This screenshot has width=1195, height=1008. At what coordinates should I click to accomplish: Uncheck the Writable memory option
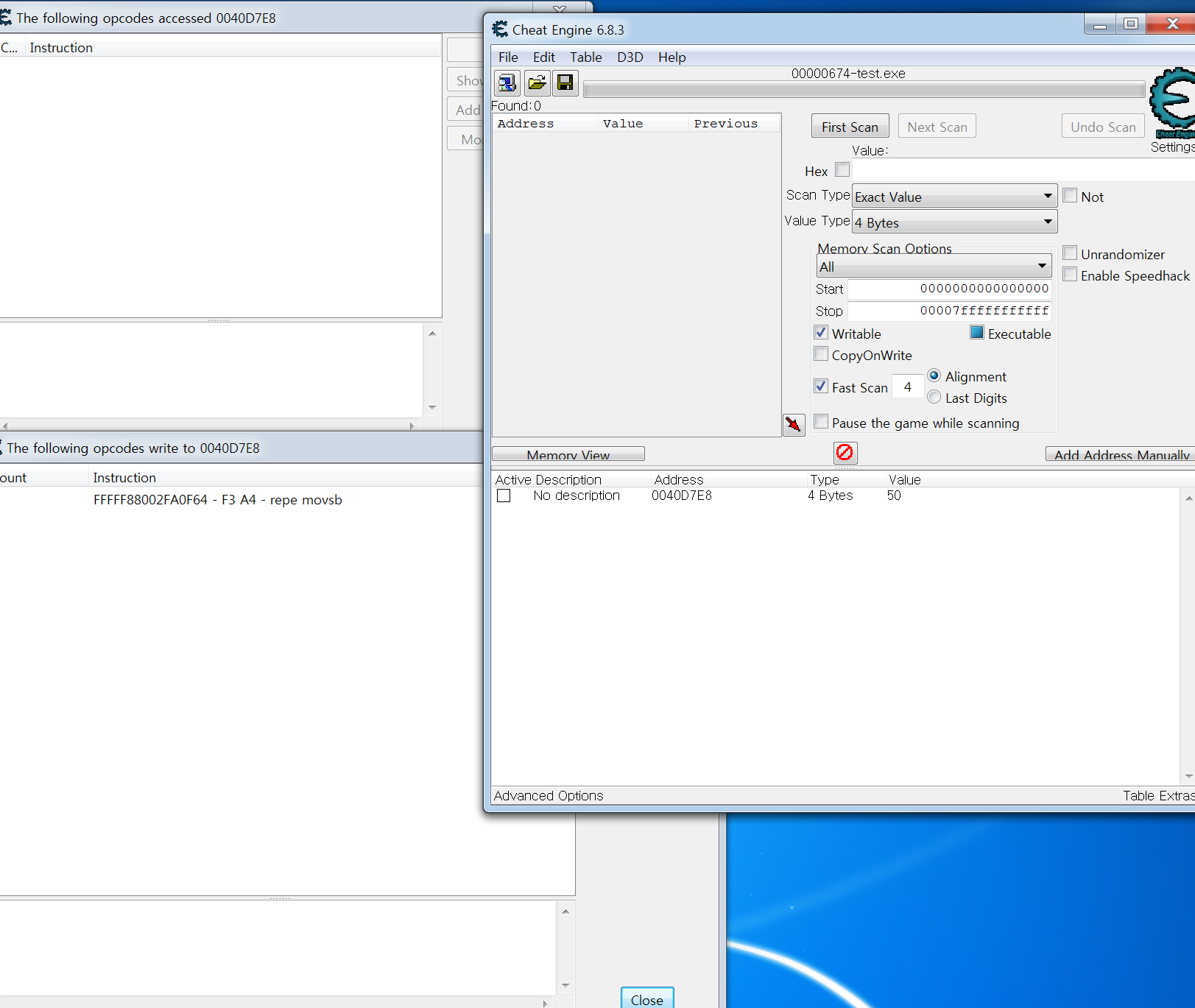coord(820,332)
